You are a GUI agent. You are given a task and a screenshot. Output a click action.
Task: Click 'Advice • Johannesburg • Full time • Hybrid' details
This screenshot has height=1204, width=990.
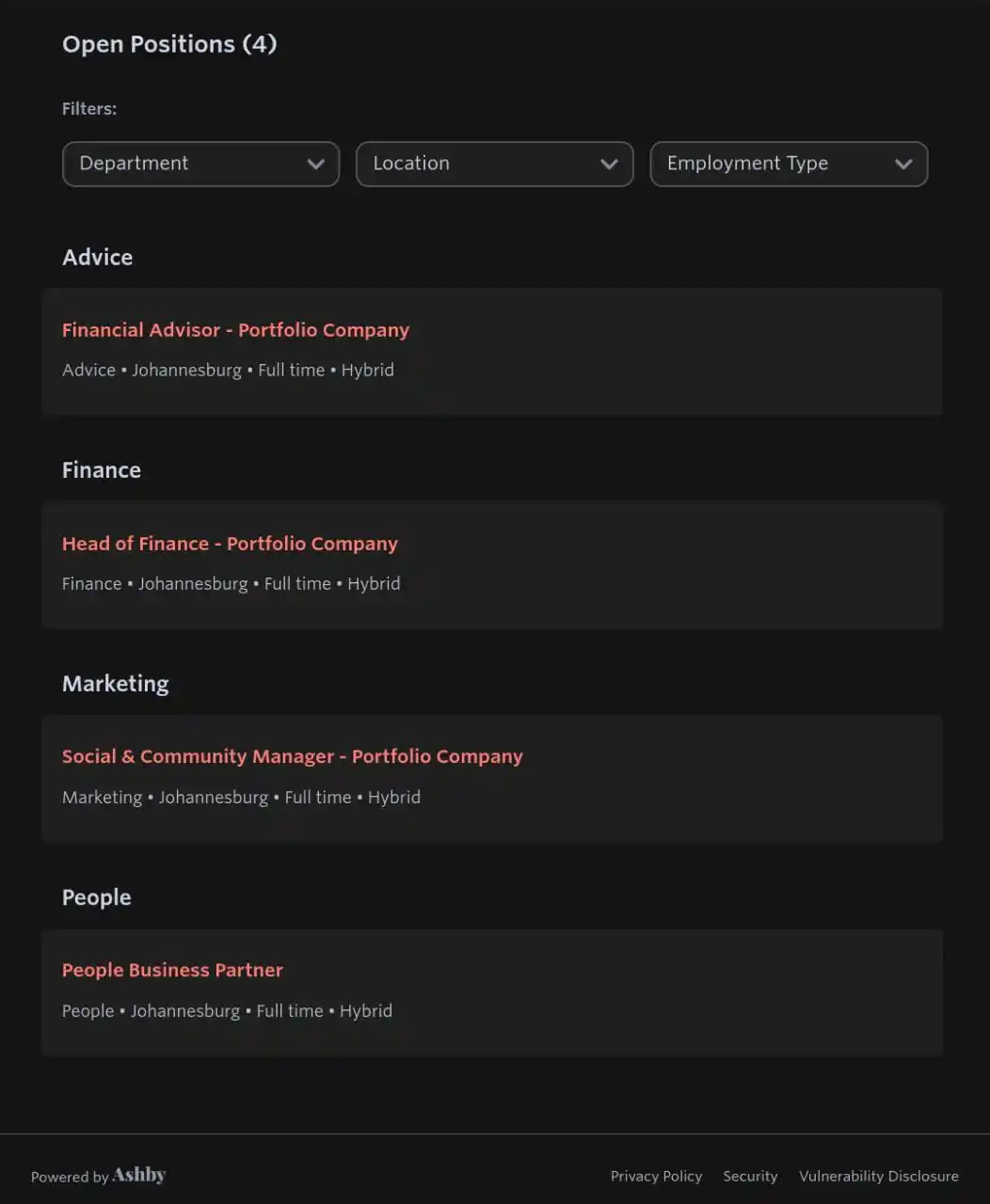[228, 370]
